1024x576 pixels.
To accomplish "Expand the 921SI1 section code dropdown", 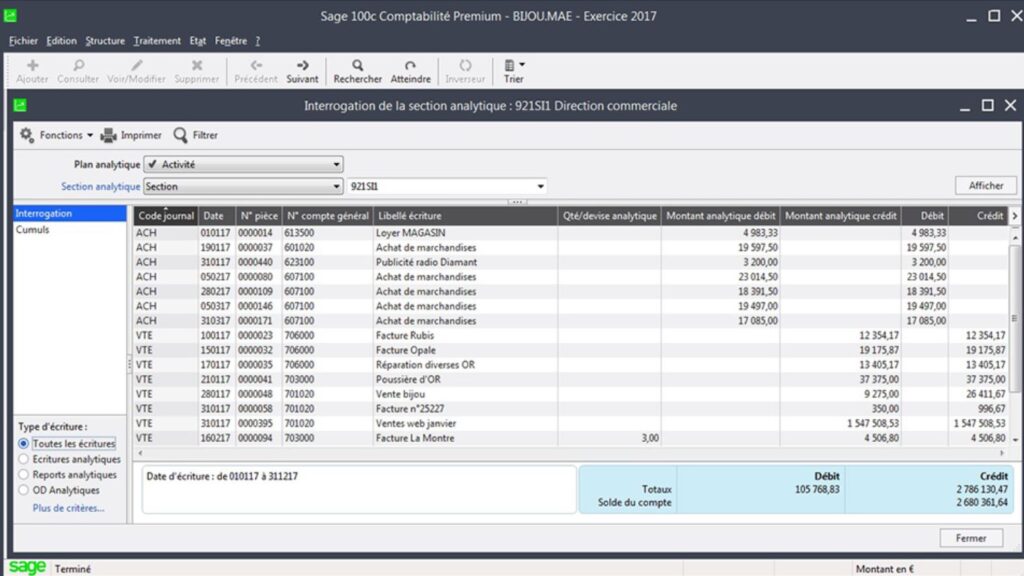I will [x=540, y=186].
